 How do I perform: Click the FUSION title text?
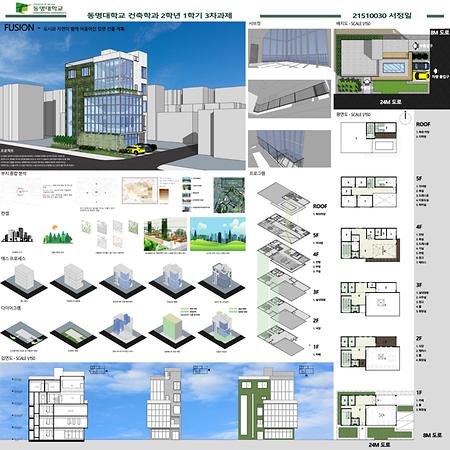click(19, 28)
